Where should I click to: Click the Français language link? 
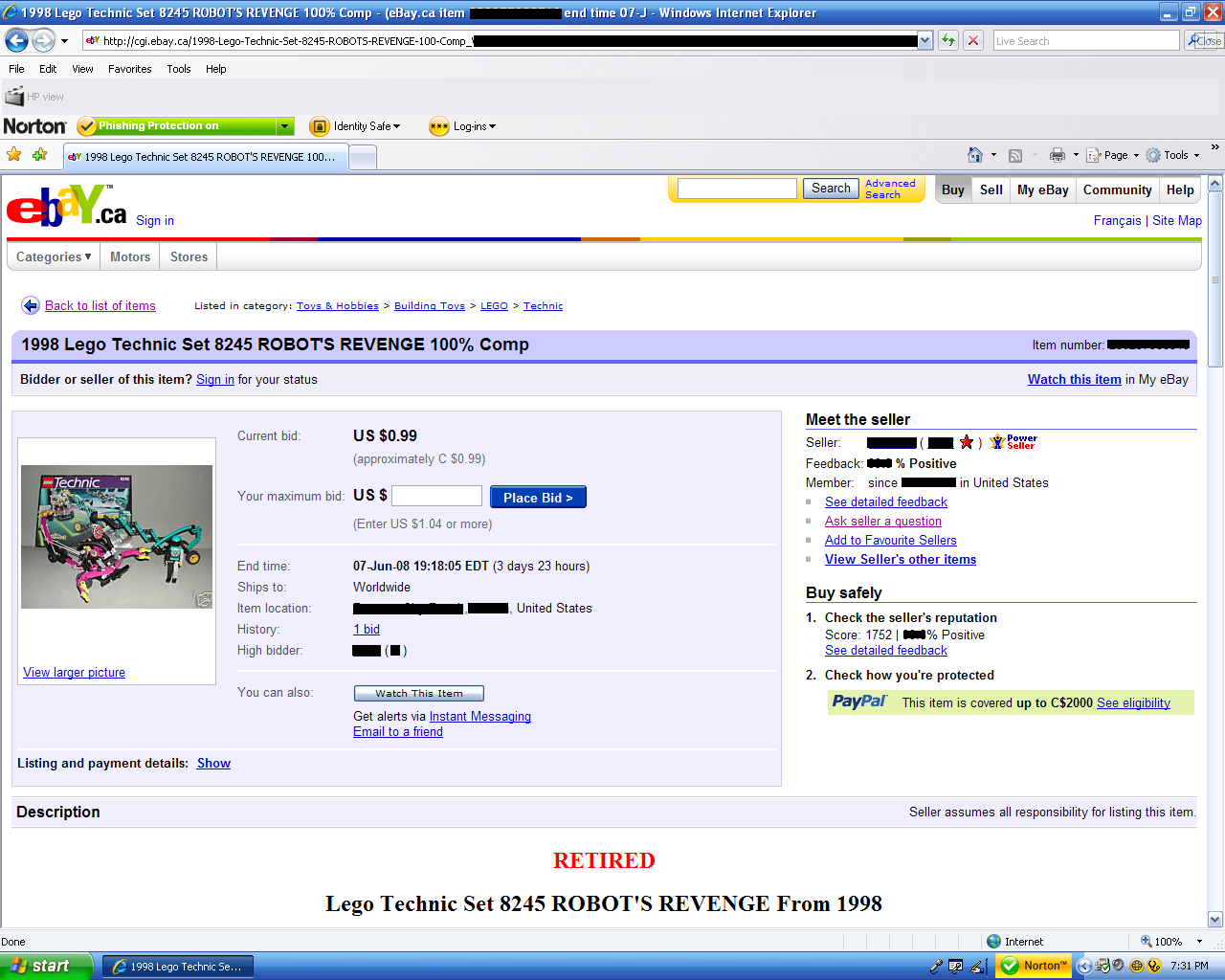1118,220
